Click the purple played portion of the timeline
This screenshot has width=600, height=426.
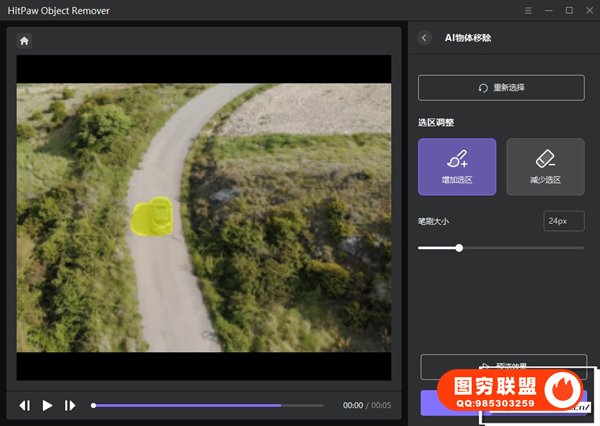(190, 405)
